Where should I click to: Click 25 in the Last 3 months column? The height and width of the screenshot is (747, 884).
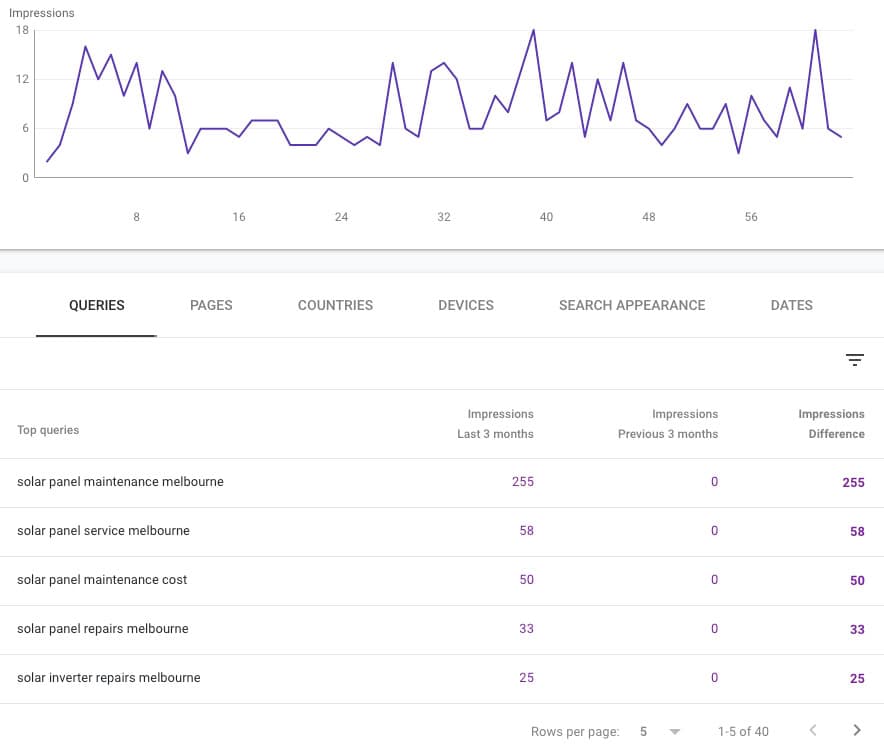click(x=527, y=678)
